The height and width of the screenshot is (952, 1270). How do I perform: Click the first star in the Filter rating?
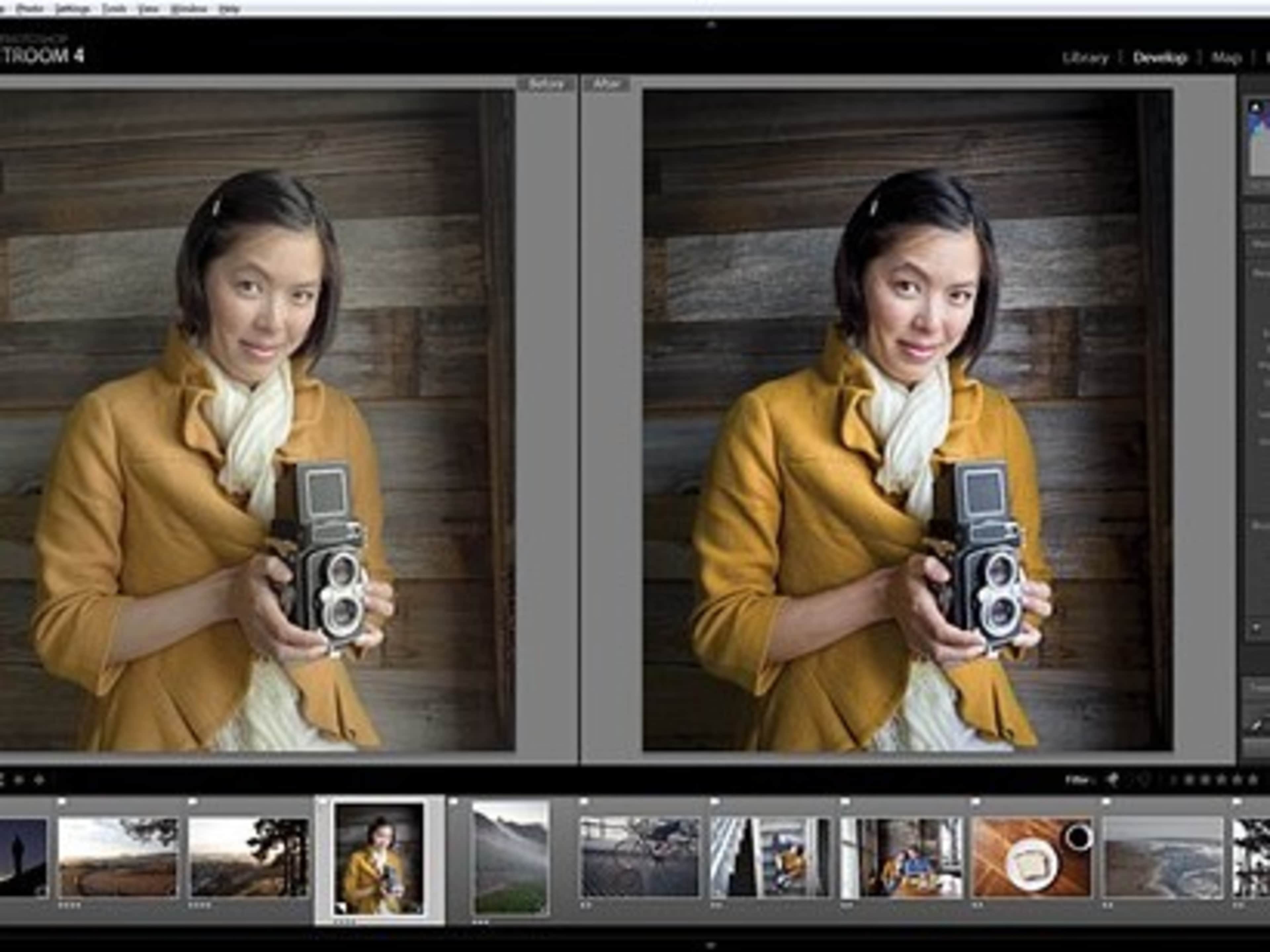(x=1190, y=780)
